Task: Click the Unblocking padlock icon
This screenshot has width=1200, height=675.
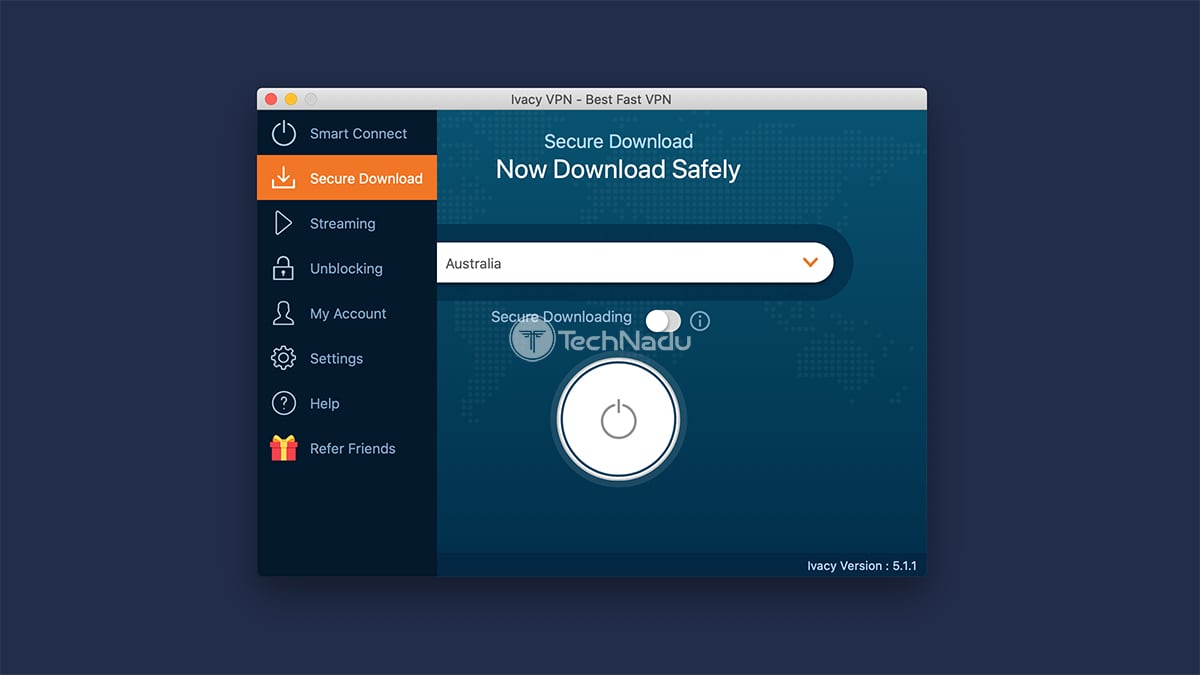Action: (x=284, y=268)
